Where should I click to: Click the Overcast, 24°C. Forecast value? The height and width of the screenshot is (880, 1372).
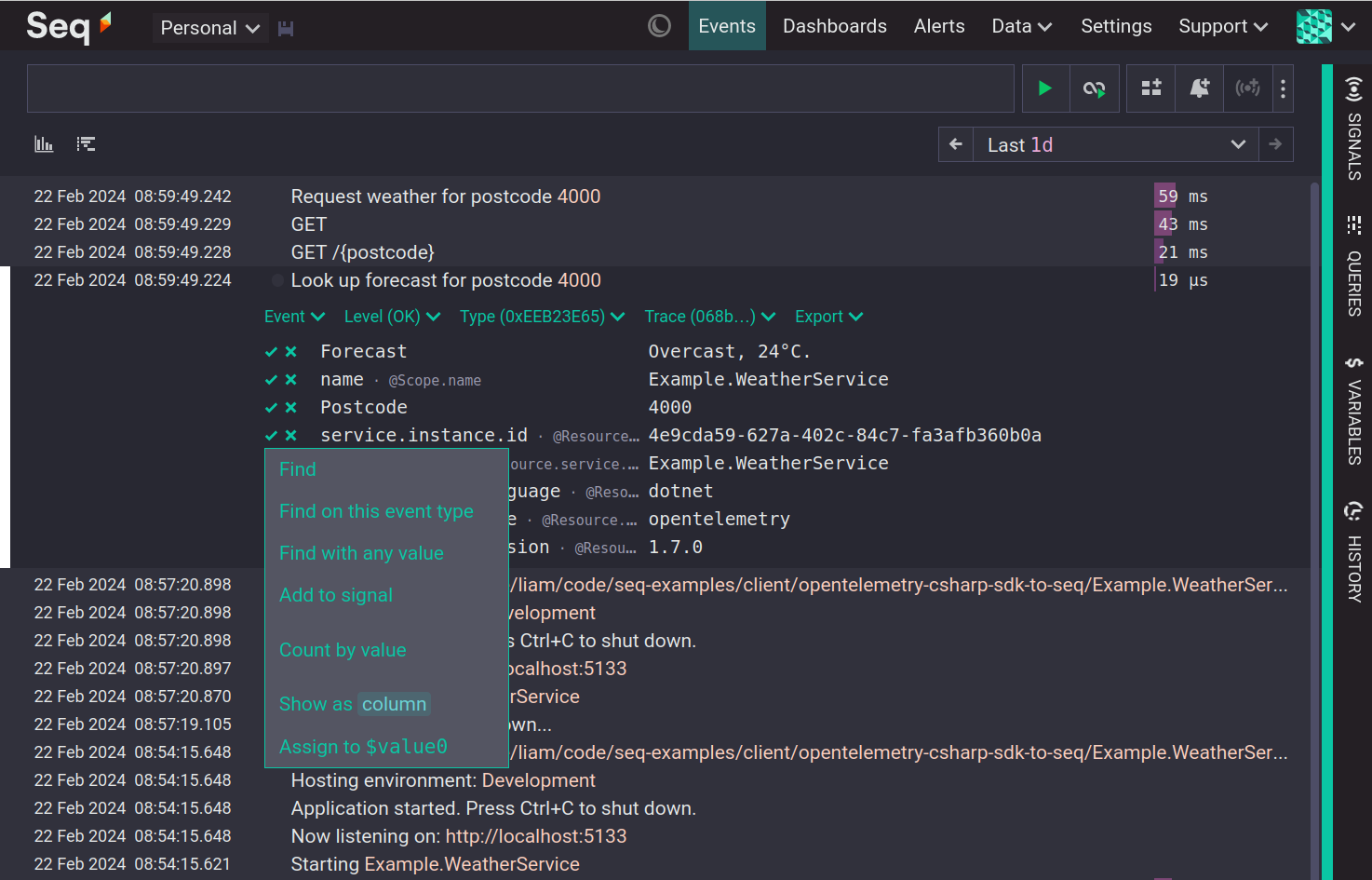(x=729, y=352)
